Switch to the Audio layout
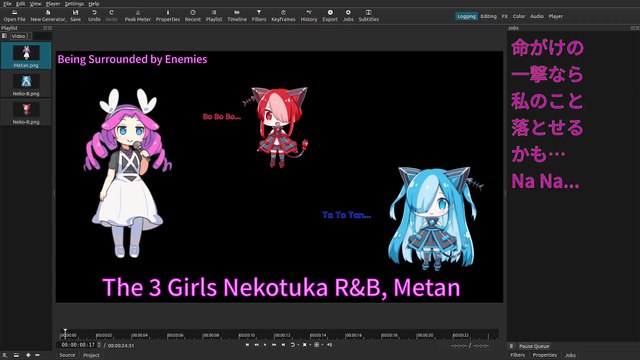This screenshot has height=360, width=640. coord(537,16)
